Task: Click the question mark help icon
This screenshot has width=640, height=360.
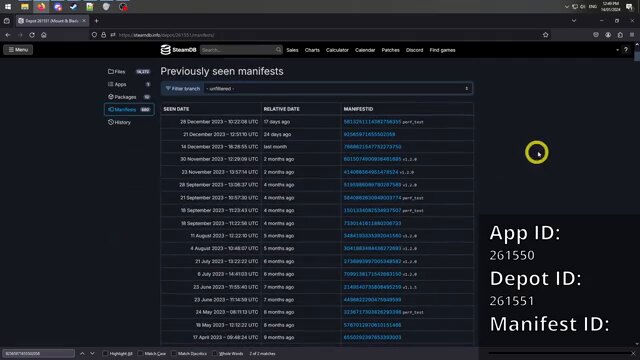Action: click(x=626, y=50)
